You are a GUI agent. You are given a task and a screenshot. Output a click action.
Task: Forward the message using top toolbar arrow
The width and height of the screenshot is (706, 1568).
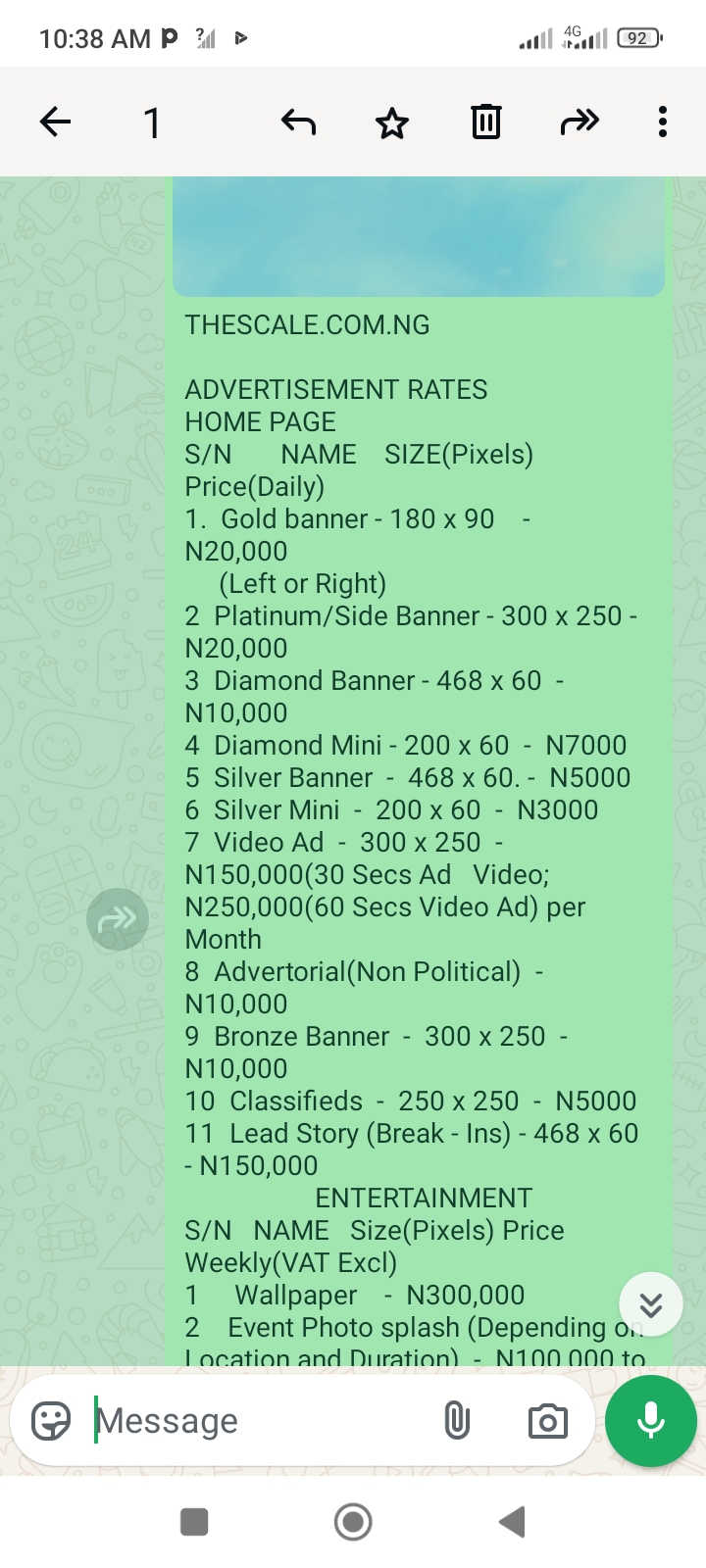point(580,122)
